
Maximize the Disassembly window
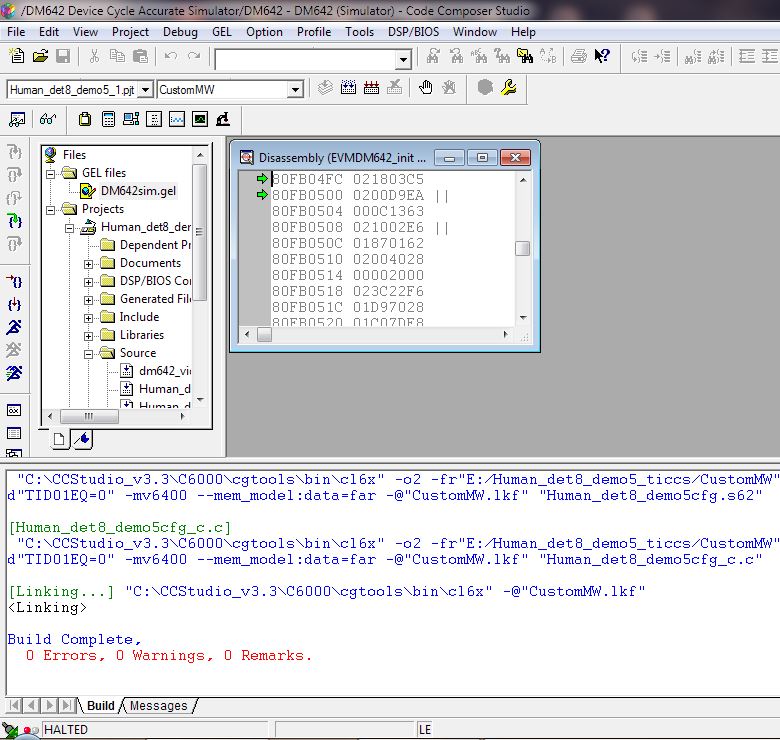click(x=482, y=158)
